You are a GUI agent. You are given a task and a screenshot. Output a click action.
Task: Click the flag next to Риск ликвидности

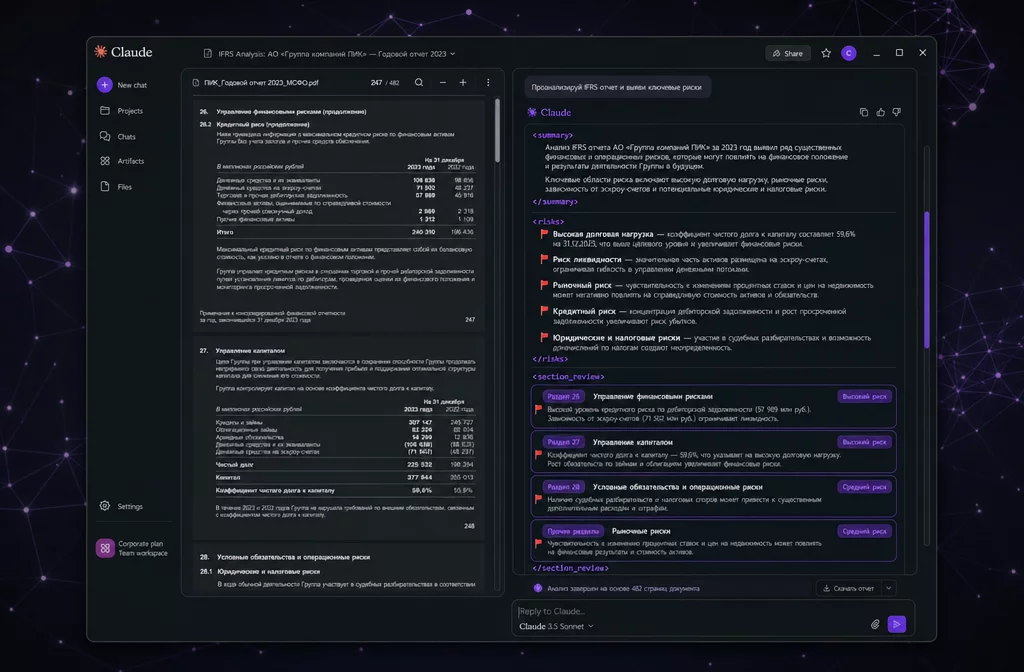(x=544, y=259)
